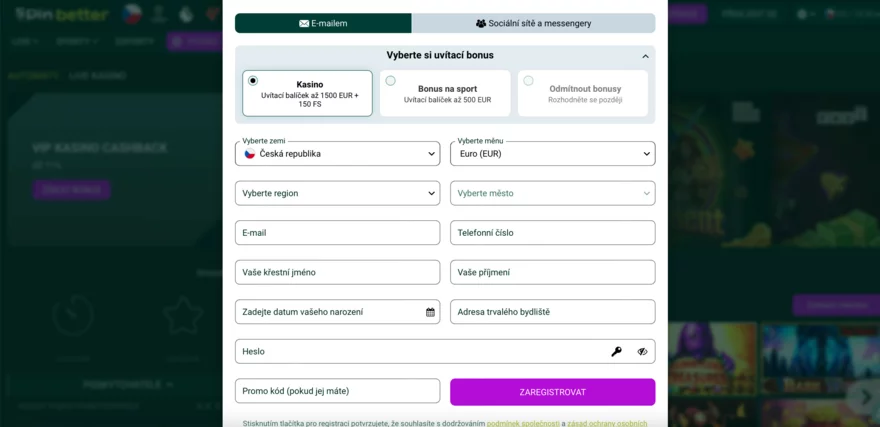Click the Czech flag in country selector
This screenshot has width=880, height=427.
(x=250, y=154)
